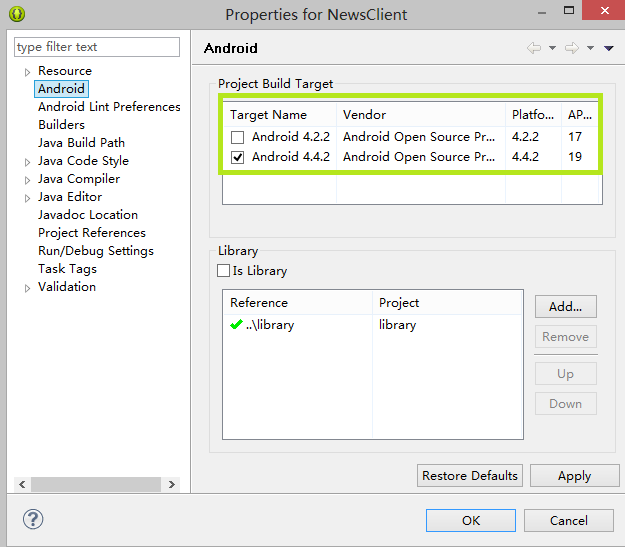Image resolution: width=625 pixels, height=547 pixels.
Task: Click the Eclipse icon in title bar
Action: (17, 14)
